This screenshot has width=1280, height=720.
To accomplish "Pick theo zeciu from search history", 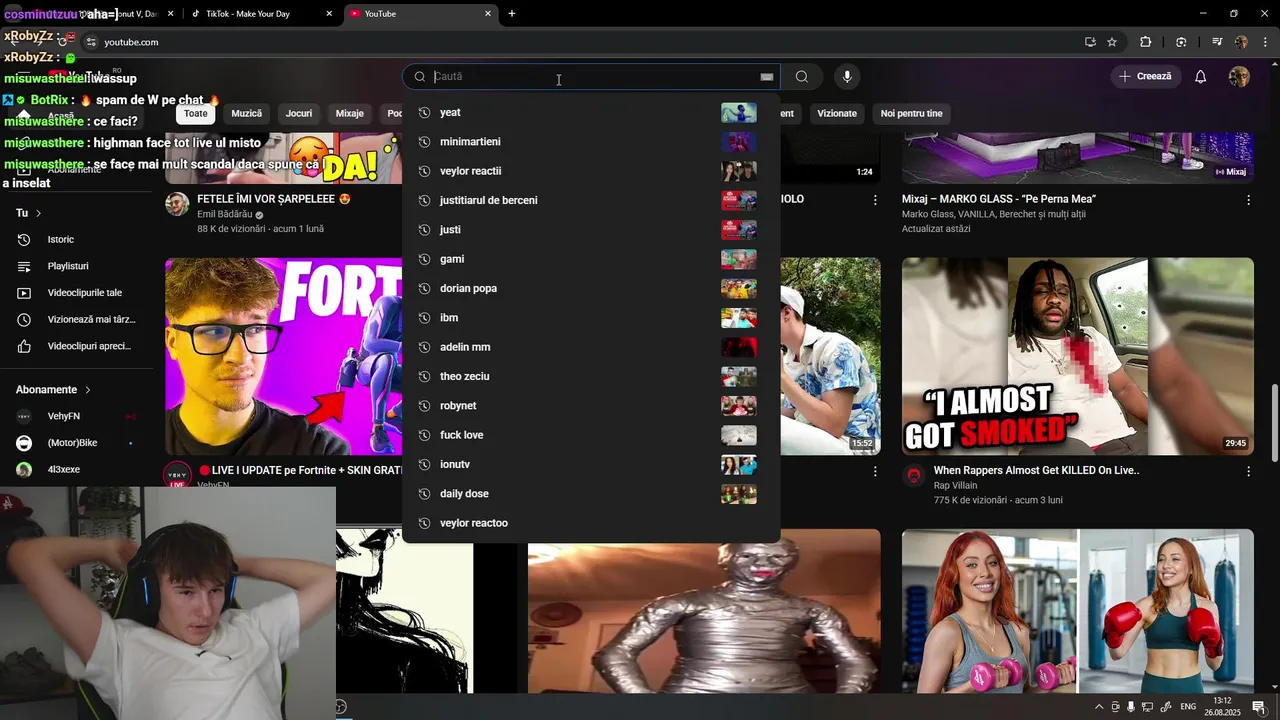I will click(591, 377).
